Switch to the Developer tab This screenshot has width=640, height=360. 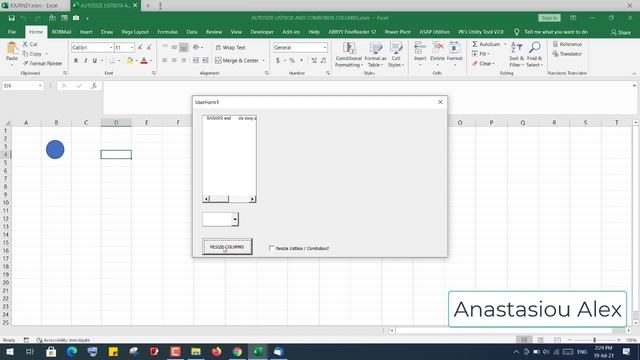[262, 32]
